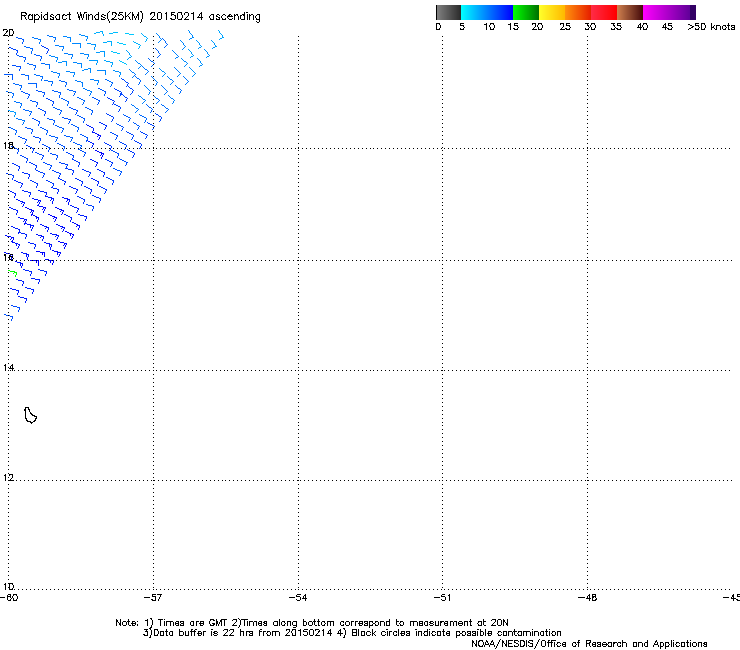The height and width of the screenshot is (650, 740).
Task: Click the '12' latitude axis label
Action: pos(8,477)
